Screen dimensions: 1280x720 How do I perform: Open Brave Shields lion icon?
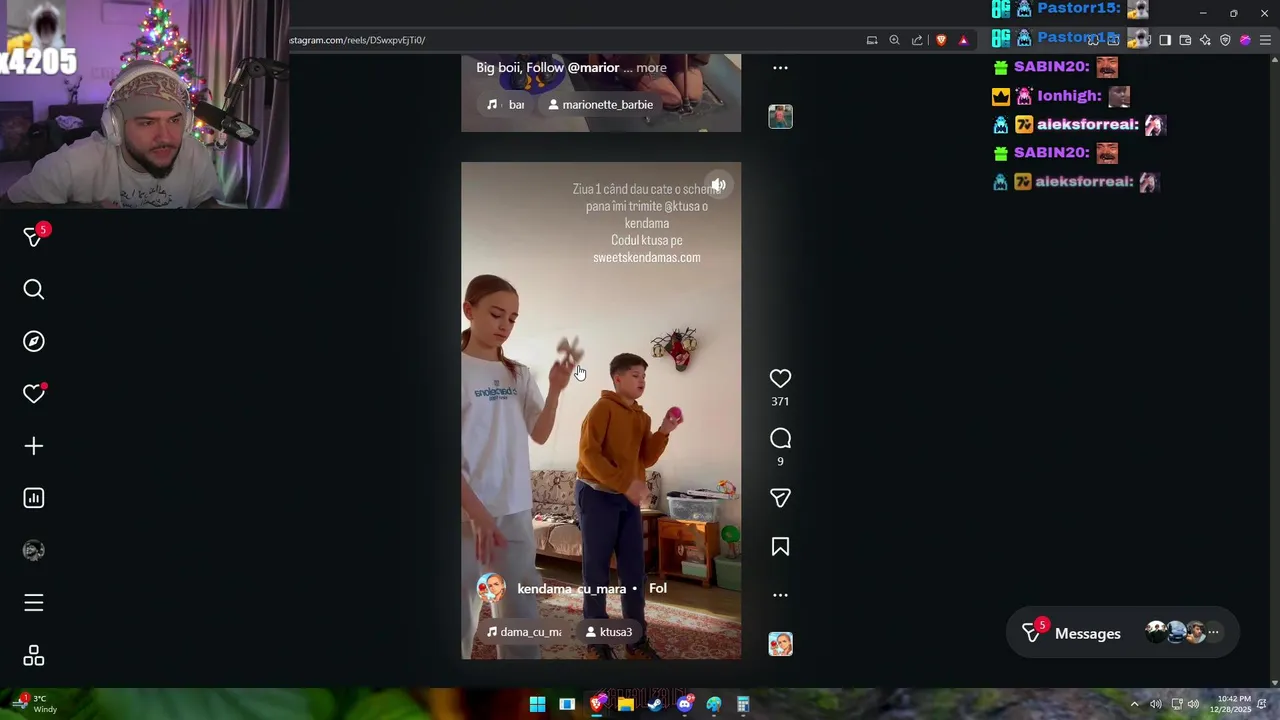point(941,40)
